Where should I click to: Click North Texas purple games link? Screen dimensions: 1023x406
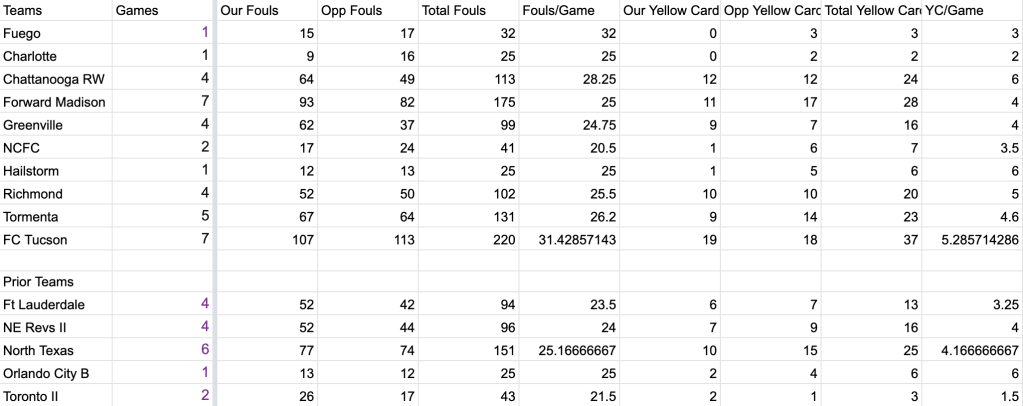(x=205, y=350)
